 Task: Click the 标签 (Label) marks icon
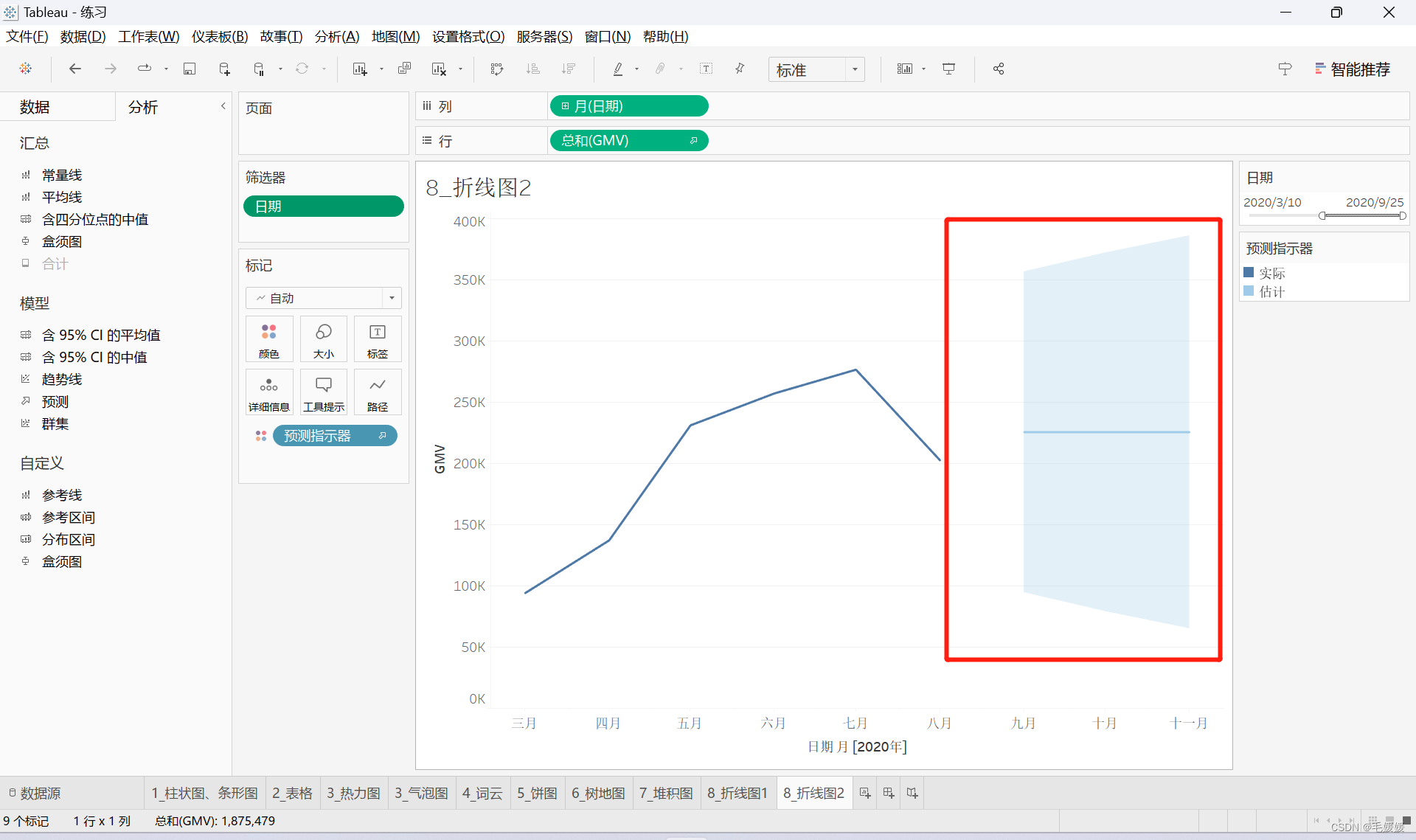[x=377, y=340]
